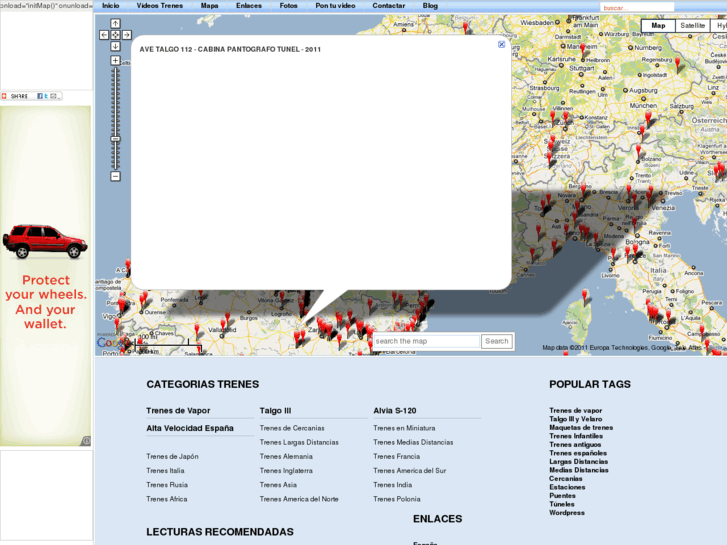Click the red marker on Corsica
Image resolution: width=727 pixels, height=545 pixels.
point(585,295)
